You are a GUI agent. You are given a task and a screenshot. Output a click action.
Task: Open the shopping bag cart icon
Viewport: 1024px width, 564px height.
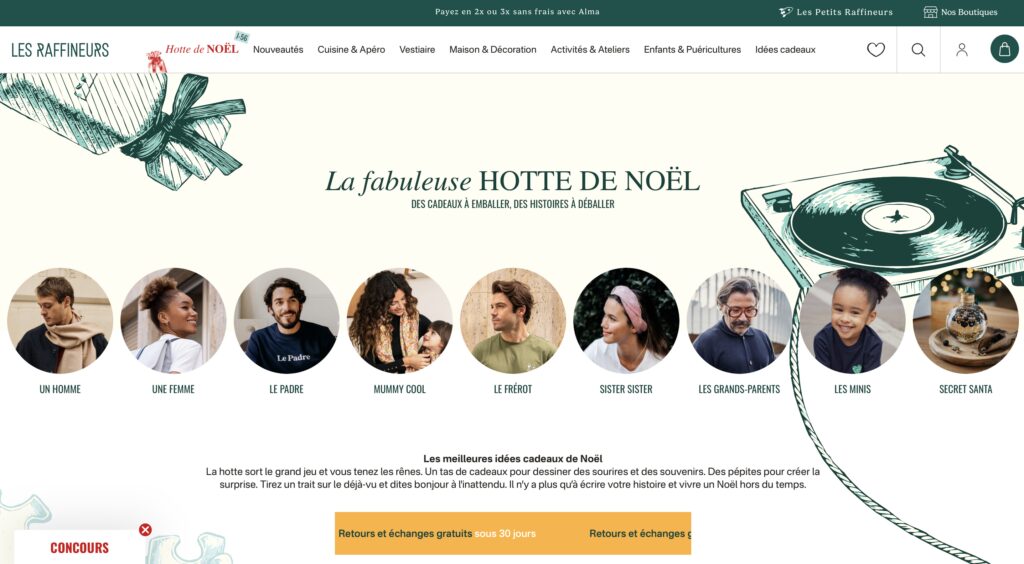[1004, 50]
